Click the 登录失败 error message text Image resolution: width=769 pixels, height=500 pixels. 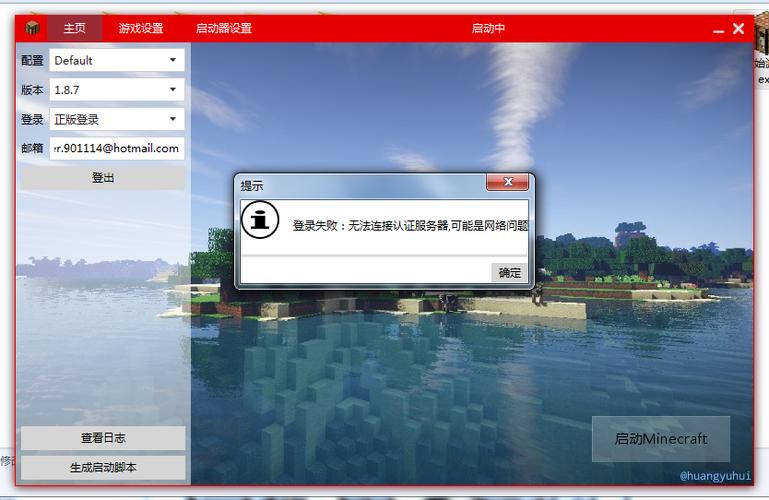[x=410, y=225]
